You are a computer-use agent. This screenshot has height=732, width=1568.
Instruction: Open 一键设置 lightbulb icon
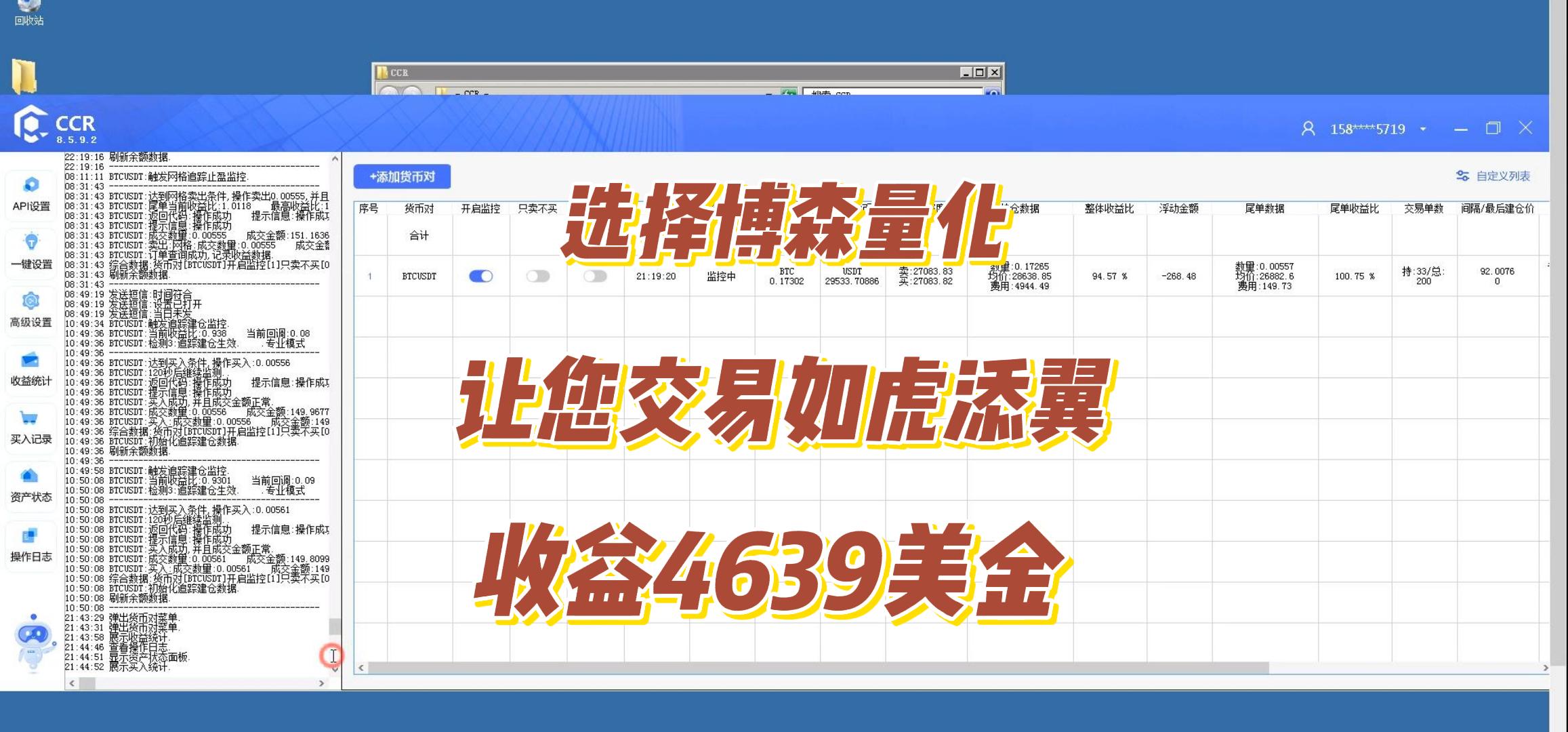point(31,242)
